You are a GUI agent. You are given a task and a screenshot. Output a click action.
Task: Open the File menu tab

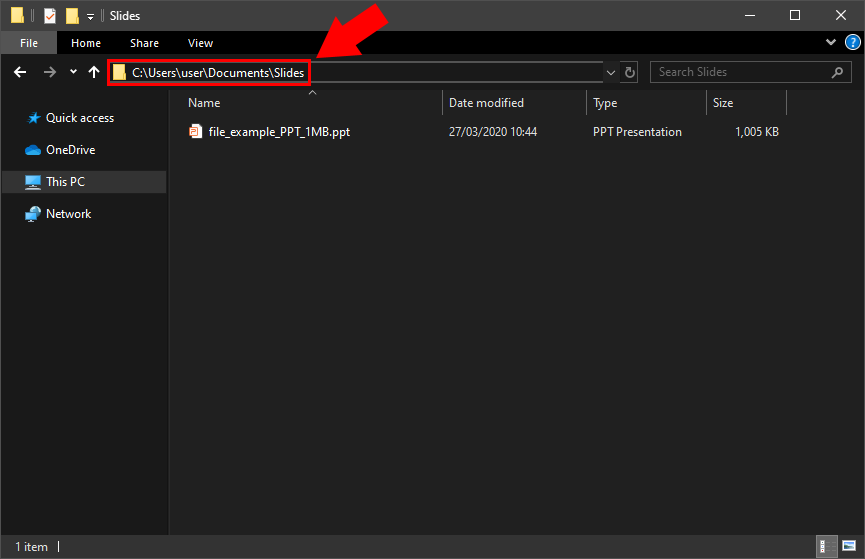(x=29, y=43)
